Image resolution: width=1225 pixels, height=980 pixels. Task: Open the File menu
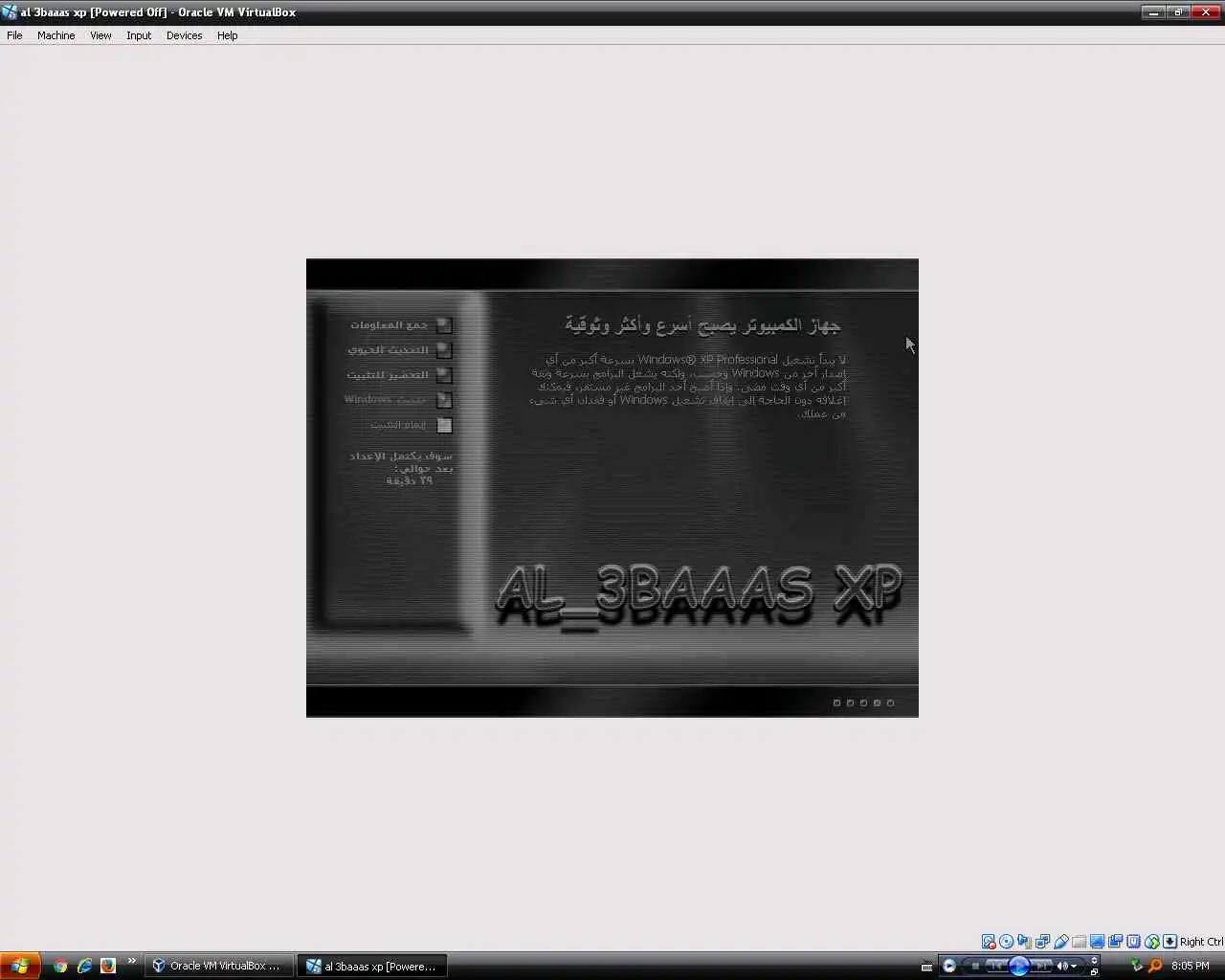click(14, 35)
